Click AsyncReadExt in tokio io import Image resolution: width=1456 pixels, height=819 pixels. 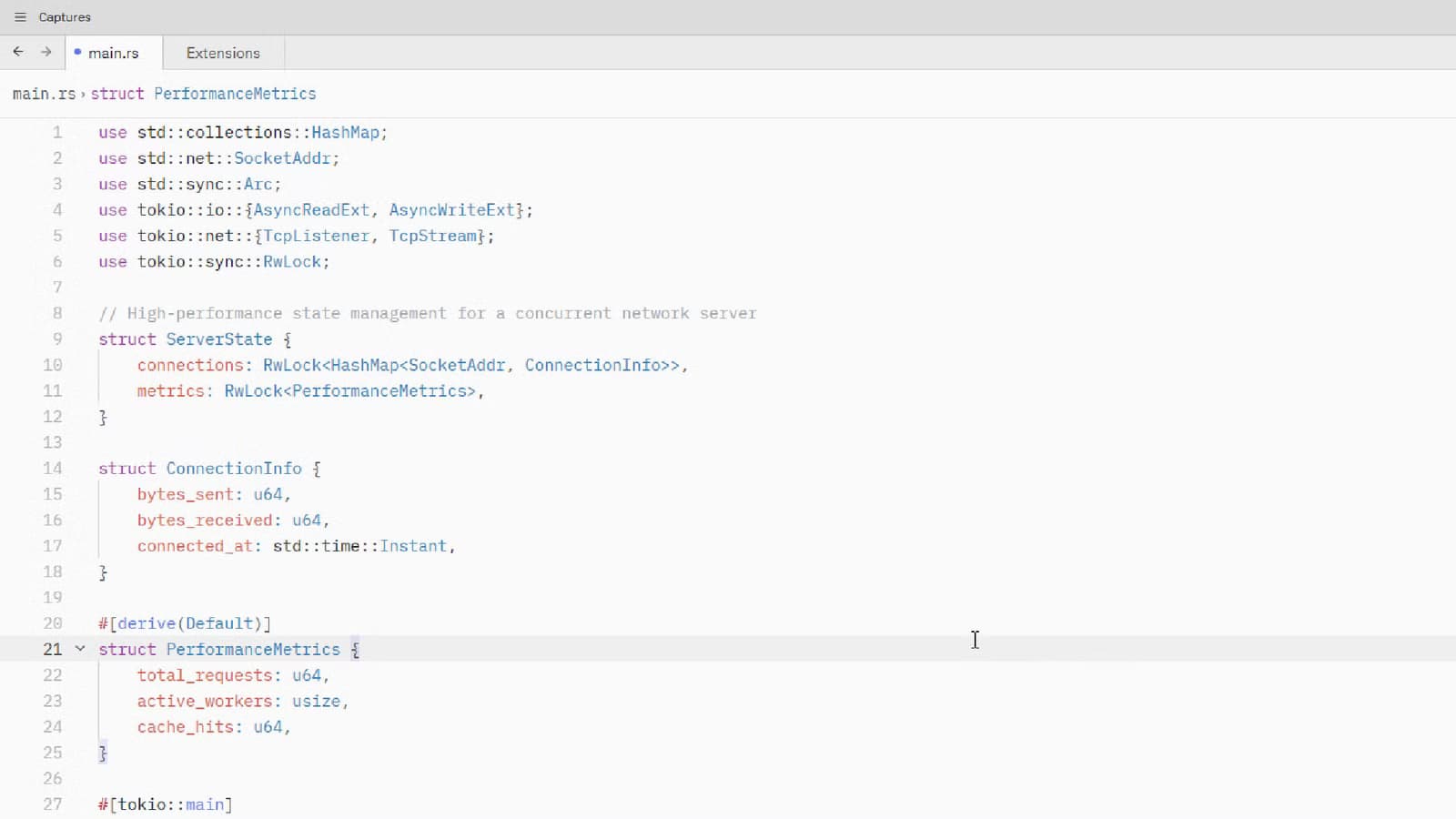click(311, 209)
